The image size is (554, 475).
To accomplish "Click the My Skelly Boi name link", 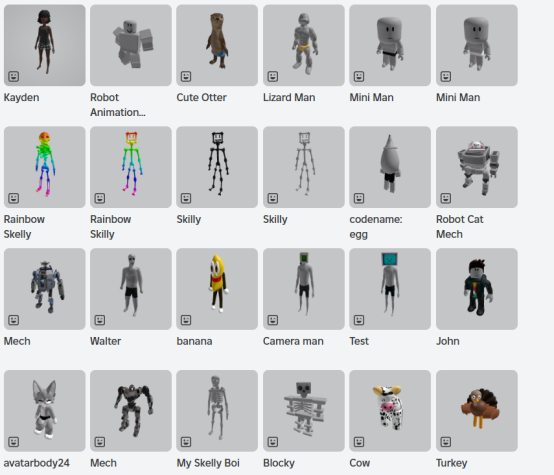I will (x=208, y=463).
